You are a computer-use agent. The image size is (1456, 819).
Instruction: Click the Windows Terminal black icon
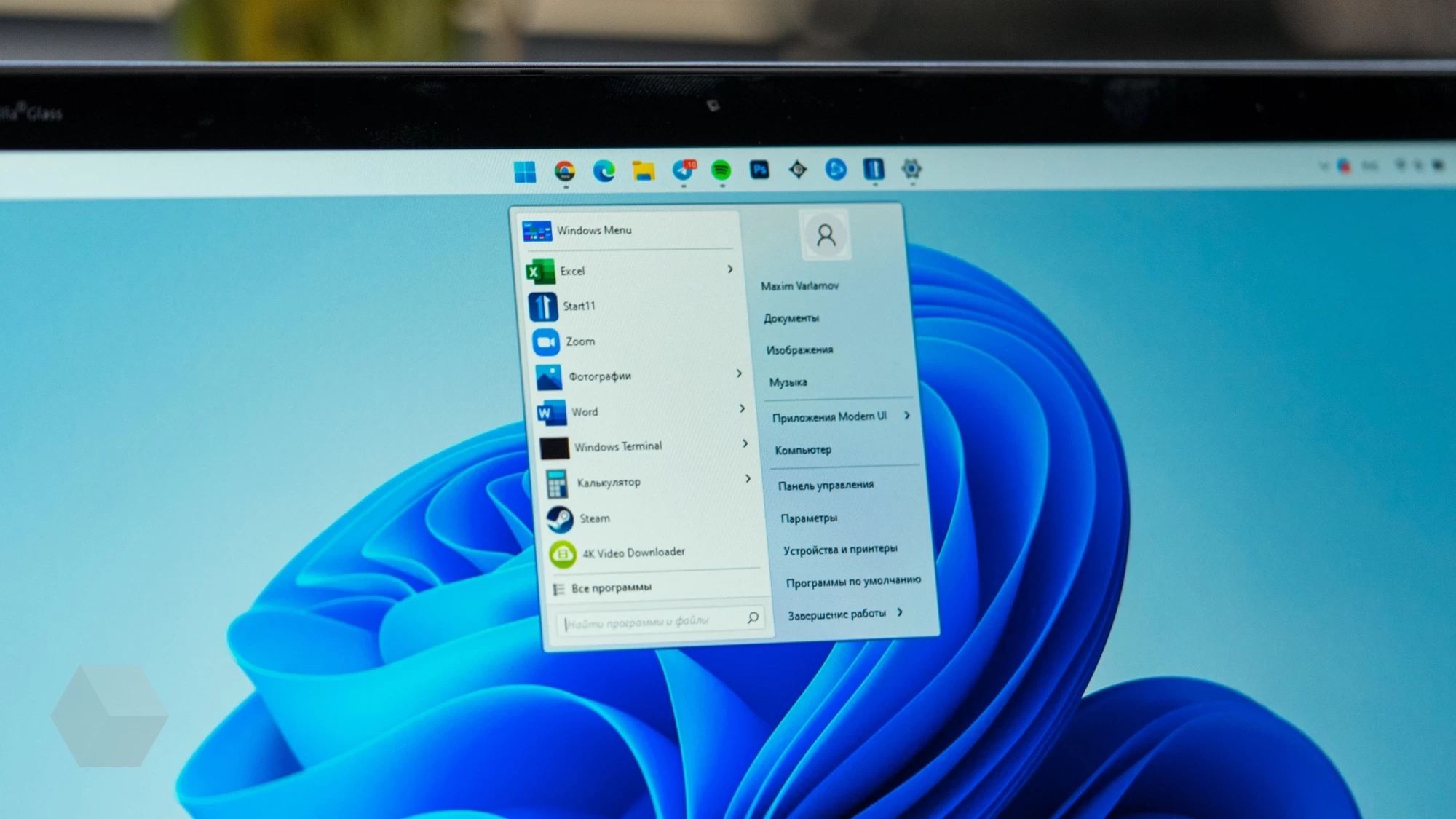[554, 448]
